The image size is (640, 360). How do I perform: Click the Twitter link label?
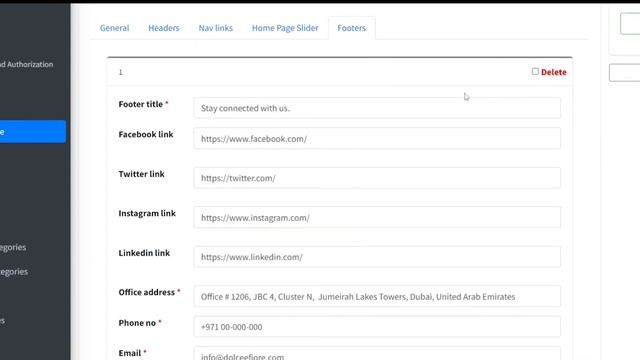141,174
